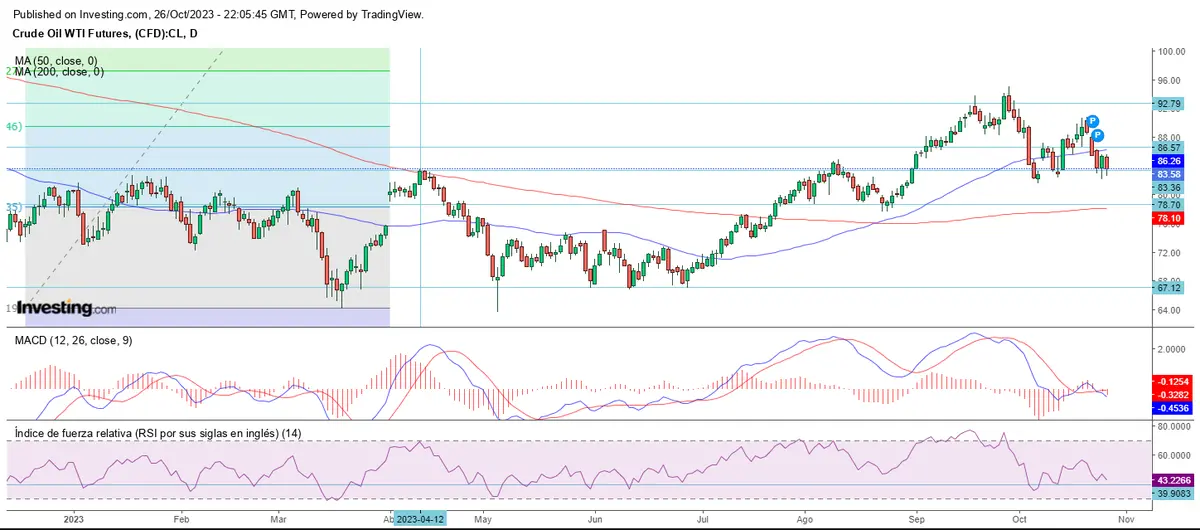Click the red -0.3282 MACD signal label
Screen dimensions: 1200x530
coord(1171,395)
